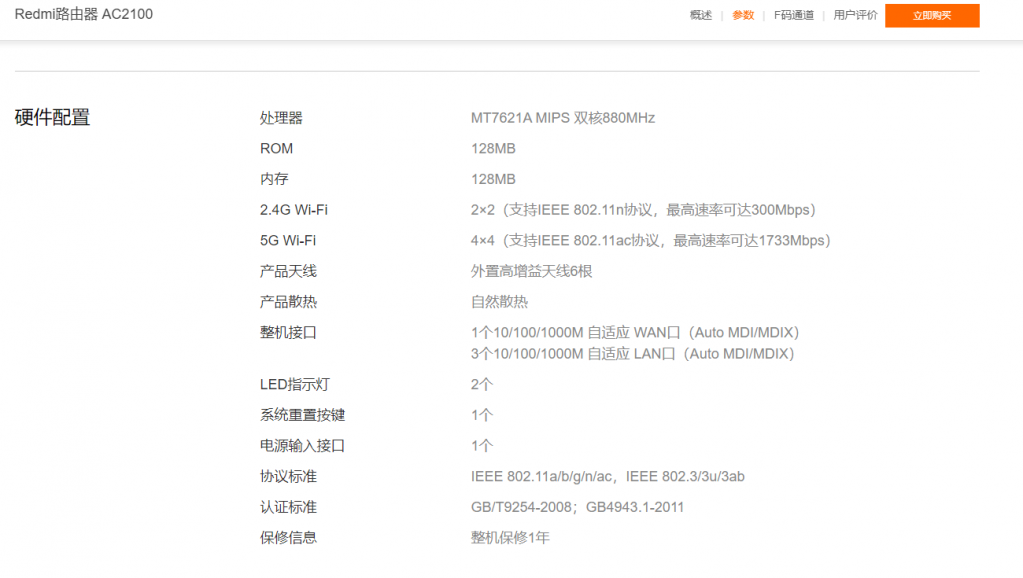This screenshot has height=578, width=1023.
Task: Select the MT7621A MIPS 双核880MHz value
Action: pyautogui.click(x=563, y=118)
